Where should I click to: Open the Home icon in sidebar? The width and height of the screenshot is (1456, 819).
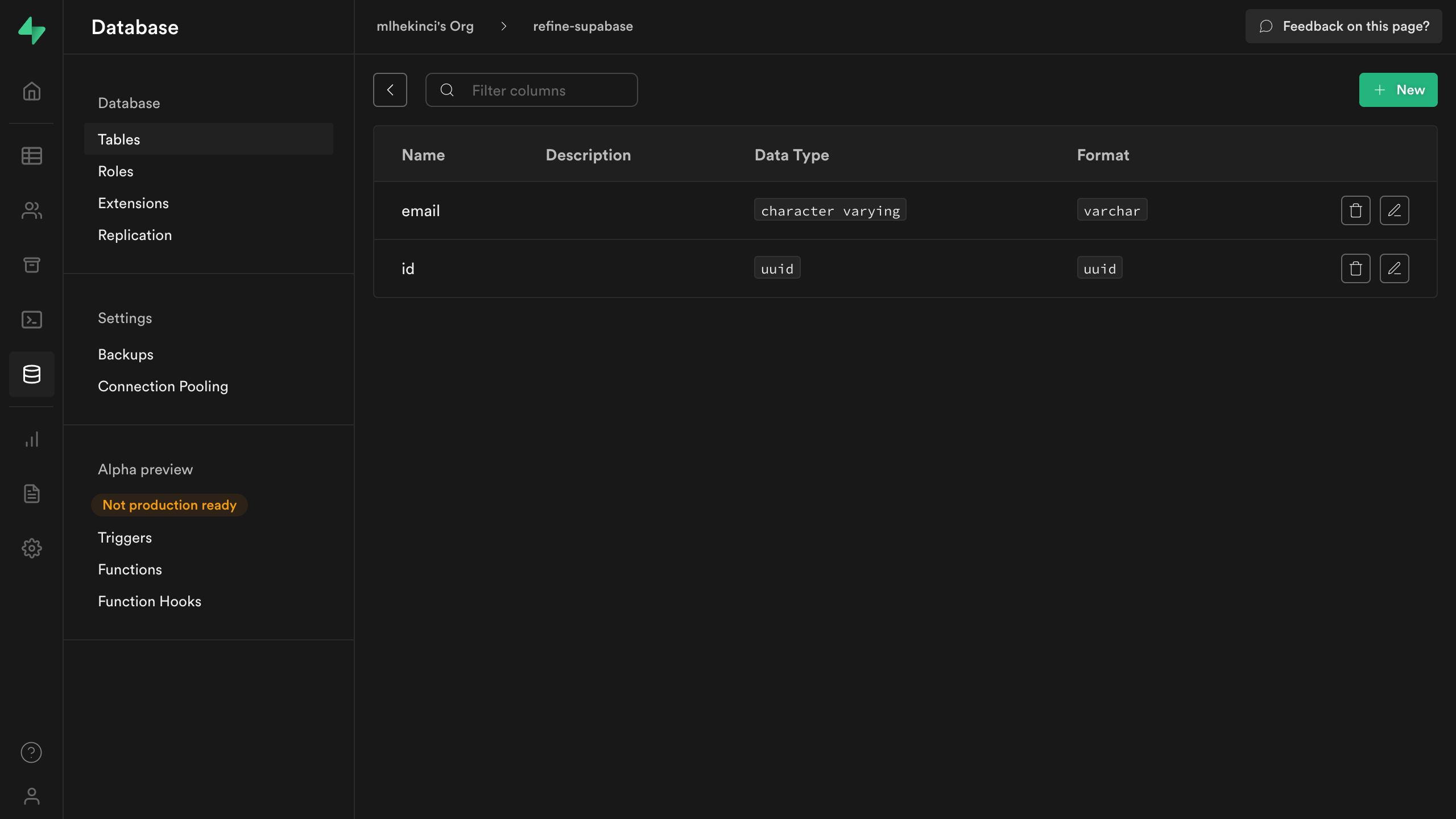click(x=31, y=91)
